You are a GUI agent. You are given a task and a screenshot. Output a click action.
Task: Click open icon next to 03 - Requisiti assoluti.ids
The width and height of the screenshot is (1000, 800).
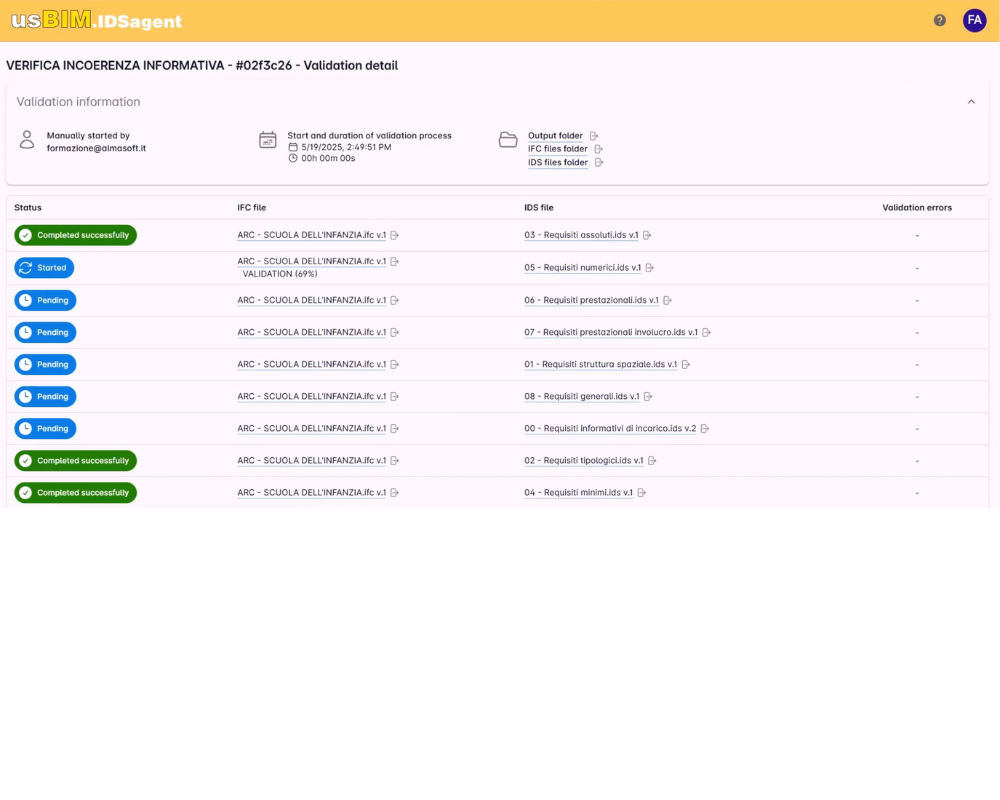click(x=647, y=235)
